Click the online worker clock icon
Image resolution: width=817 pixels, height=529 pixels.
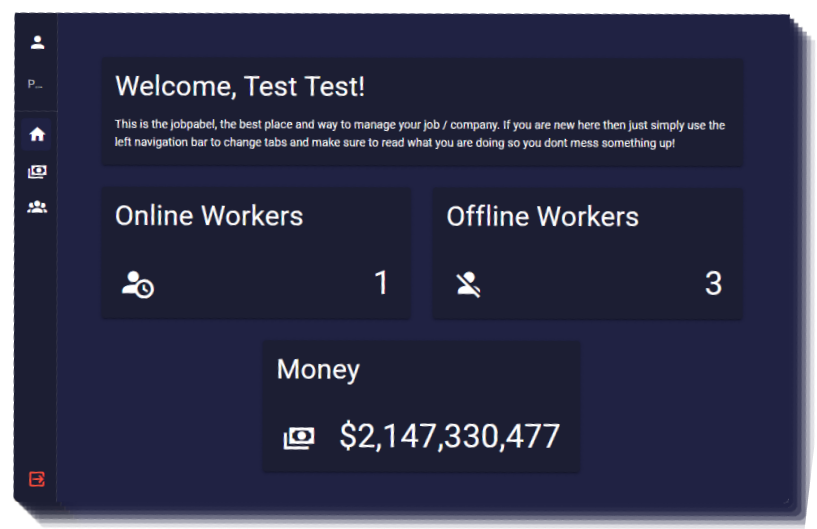pos(138,285)
